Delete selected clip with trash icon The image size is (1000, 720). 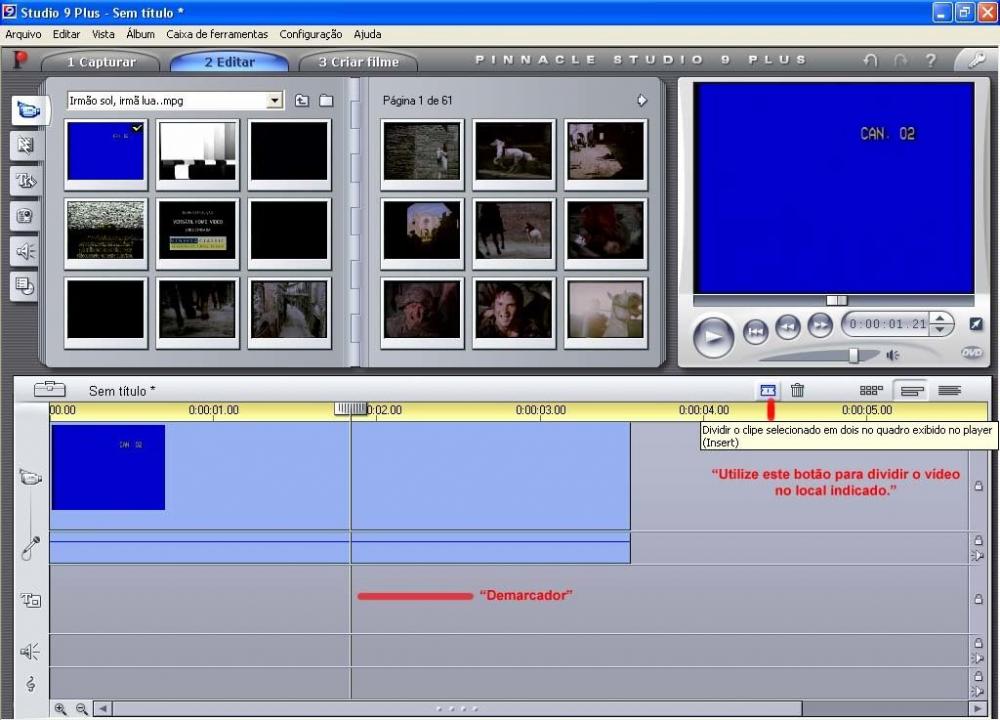click(x=797, y=390)
